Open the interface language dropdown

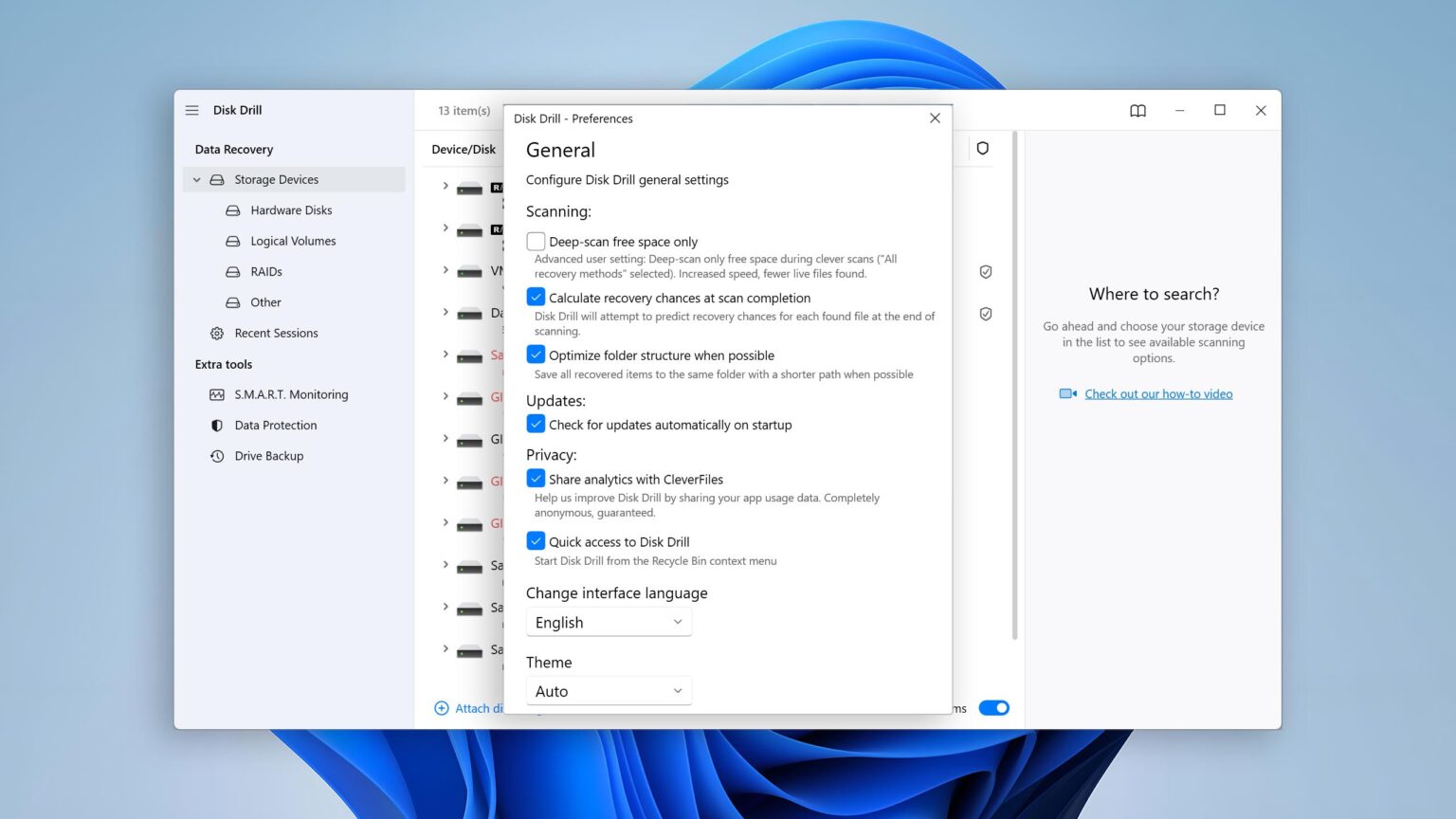(x=609, y=622)
